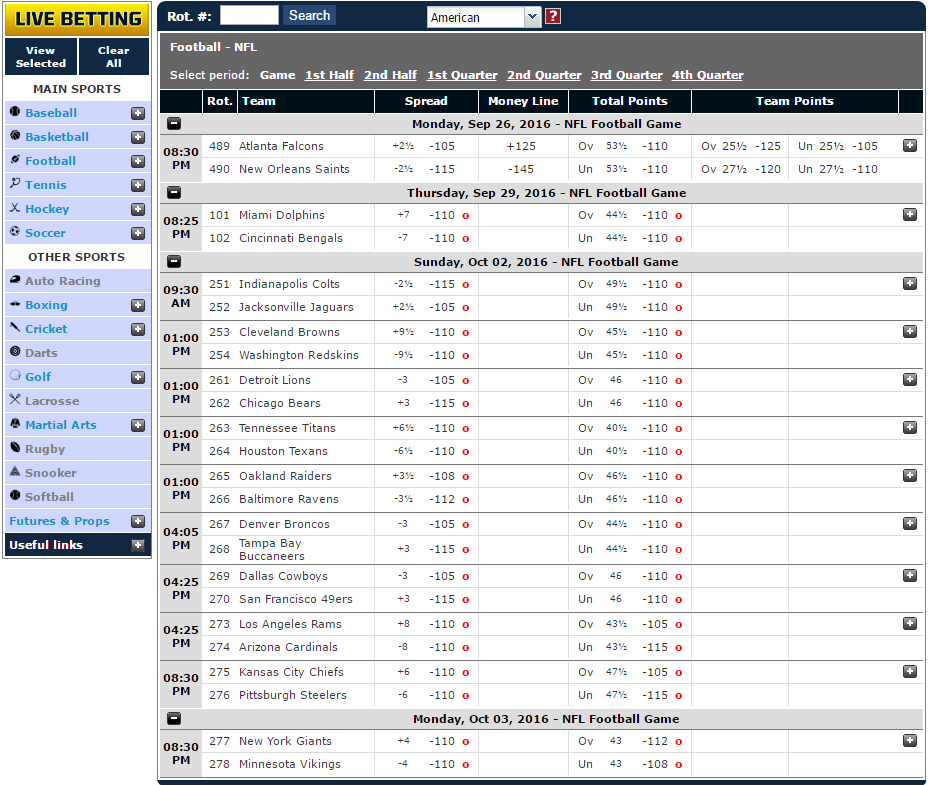928x785 pixels.
Task: Expand the Football sidebar plus icon
Action: 138,161
